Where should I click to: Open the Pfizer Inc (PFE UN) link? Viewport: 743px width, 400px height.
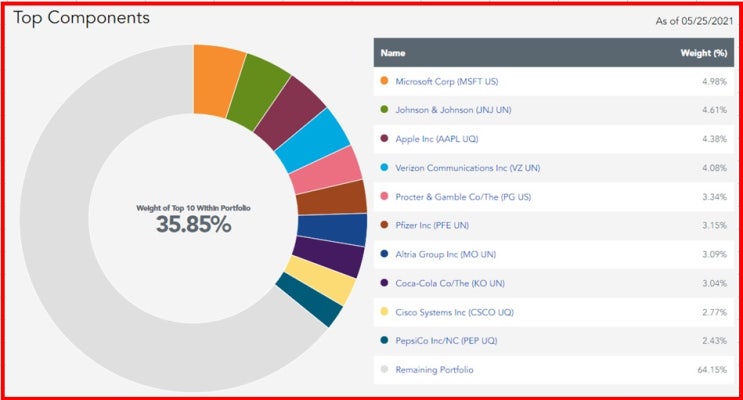point(432,225)
